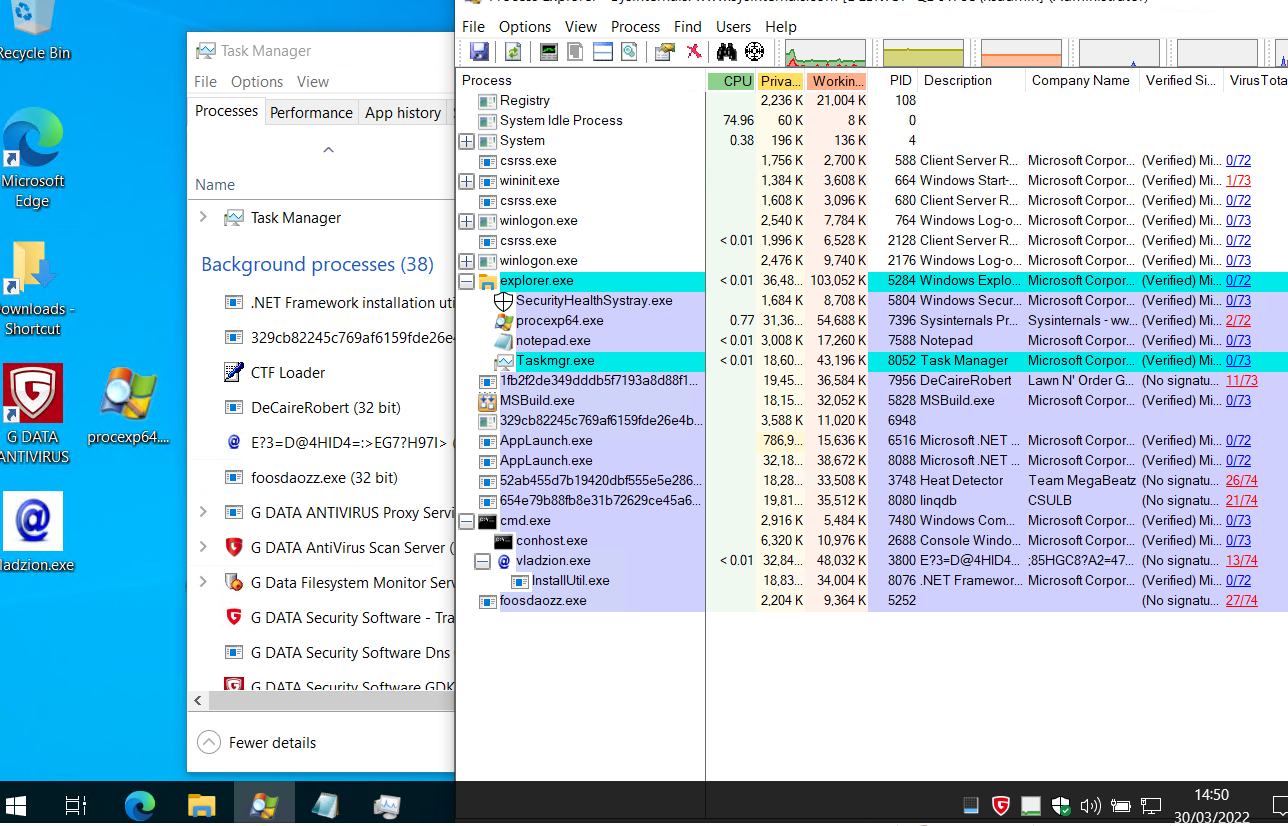This screenshot has height=826, width=1288.
Task: Open System Information from the toolbar
Action: (x=549, y=52)
